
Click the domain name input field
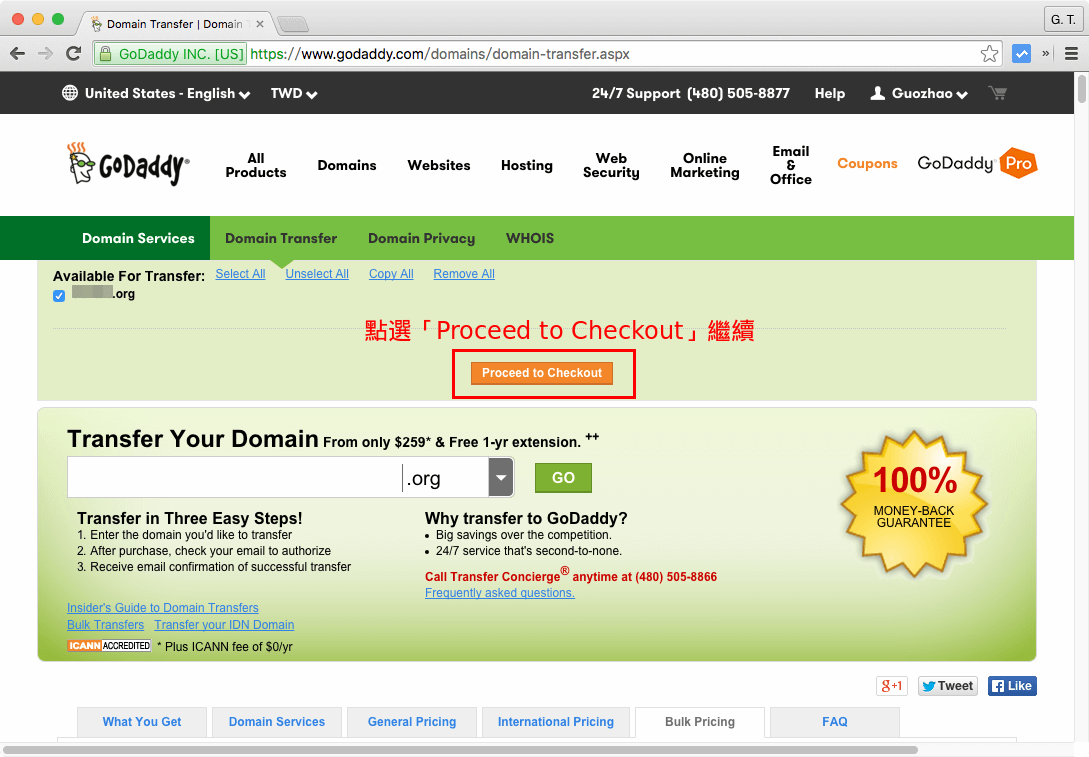coord(230,477)
